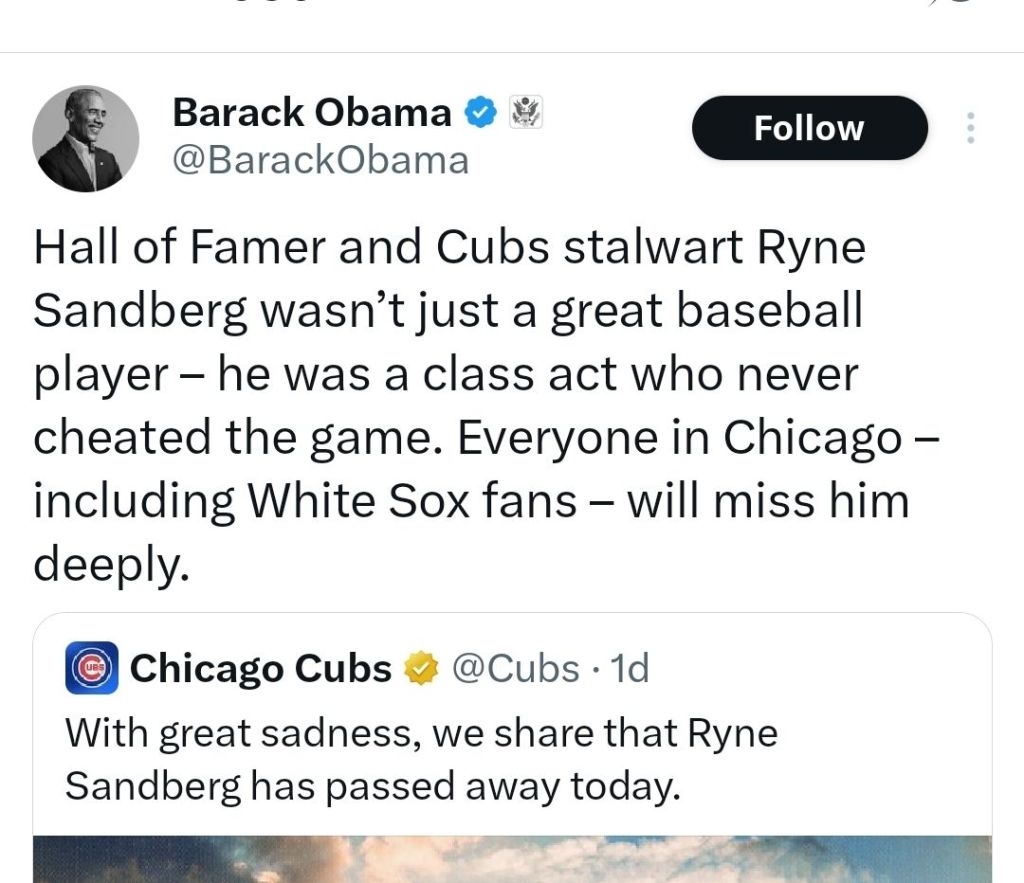Click the blue verified checkmark badge
Image resolution: width=1024 pixels, height=883 pixels.
[483, 113]
